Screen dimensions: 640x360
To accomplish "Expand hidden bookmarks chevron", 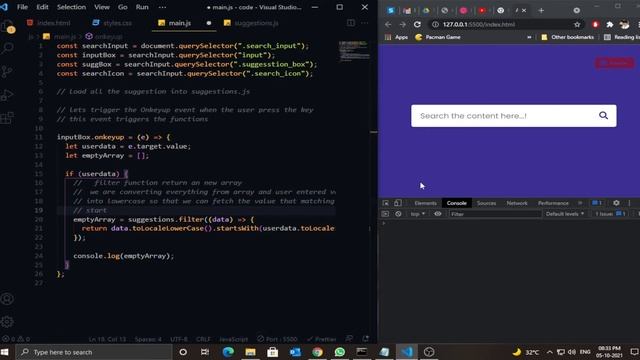I will tap(529, 37).
